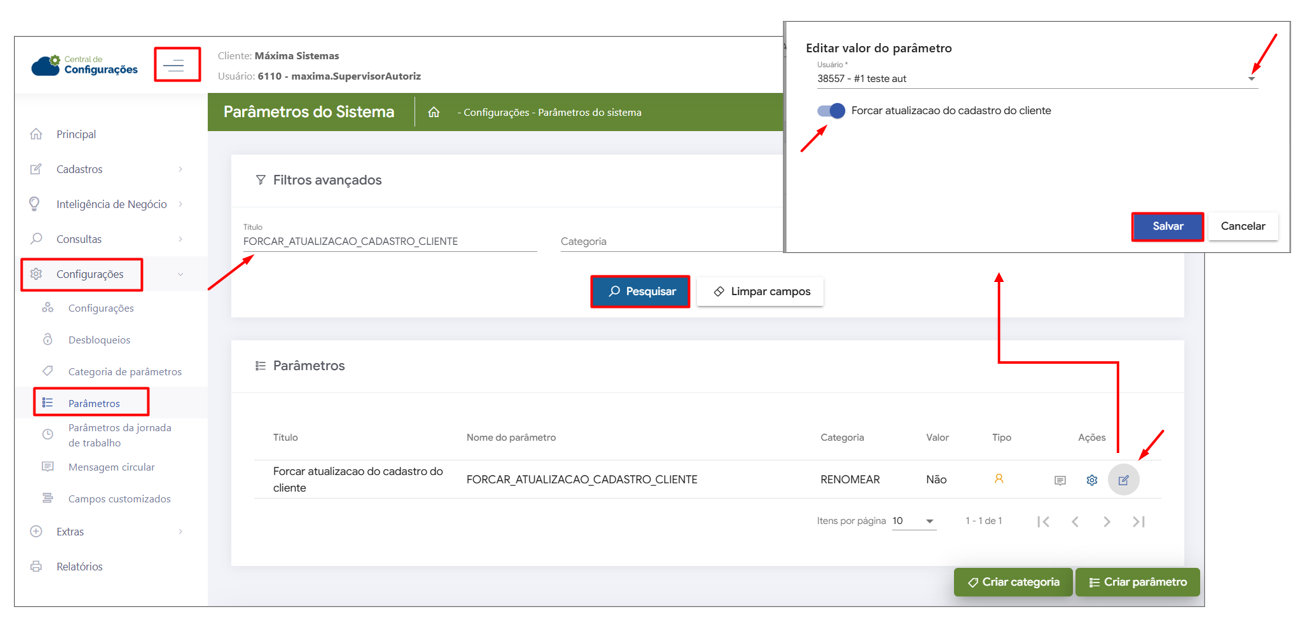Go to next page pagination icon

point(1107,521)
